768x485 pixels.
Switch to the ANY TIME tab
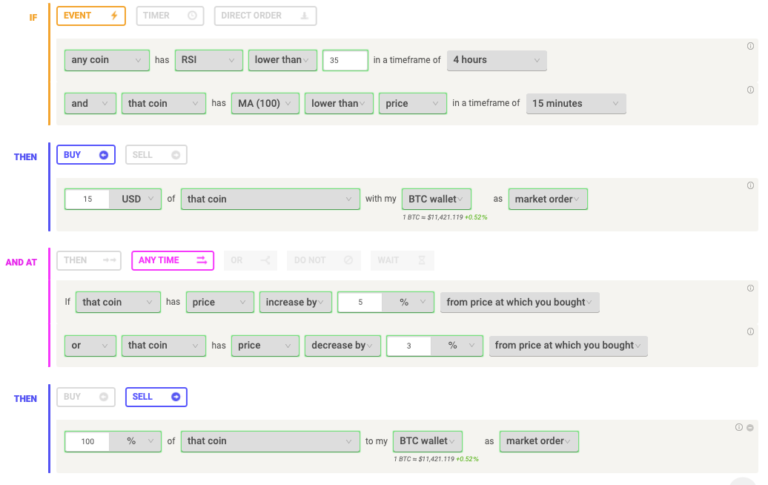172,260
